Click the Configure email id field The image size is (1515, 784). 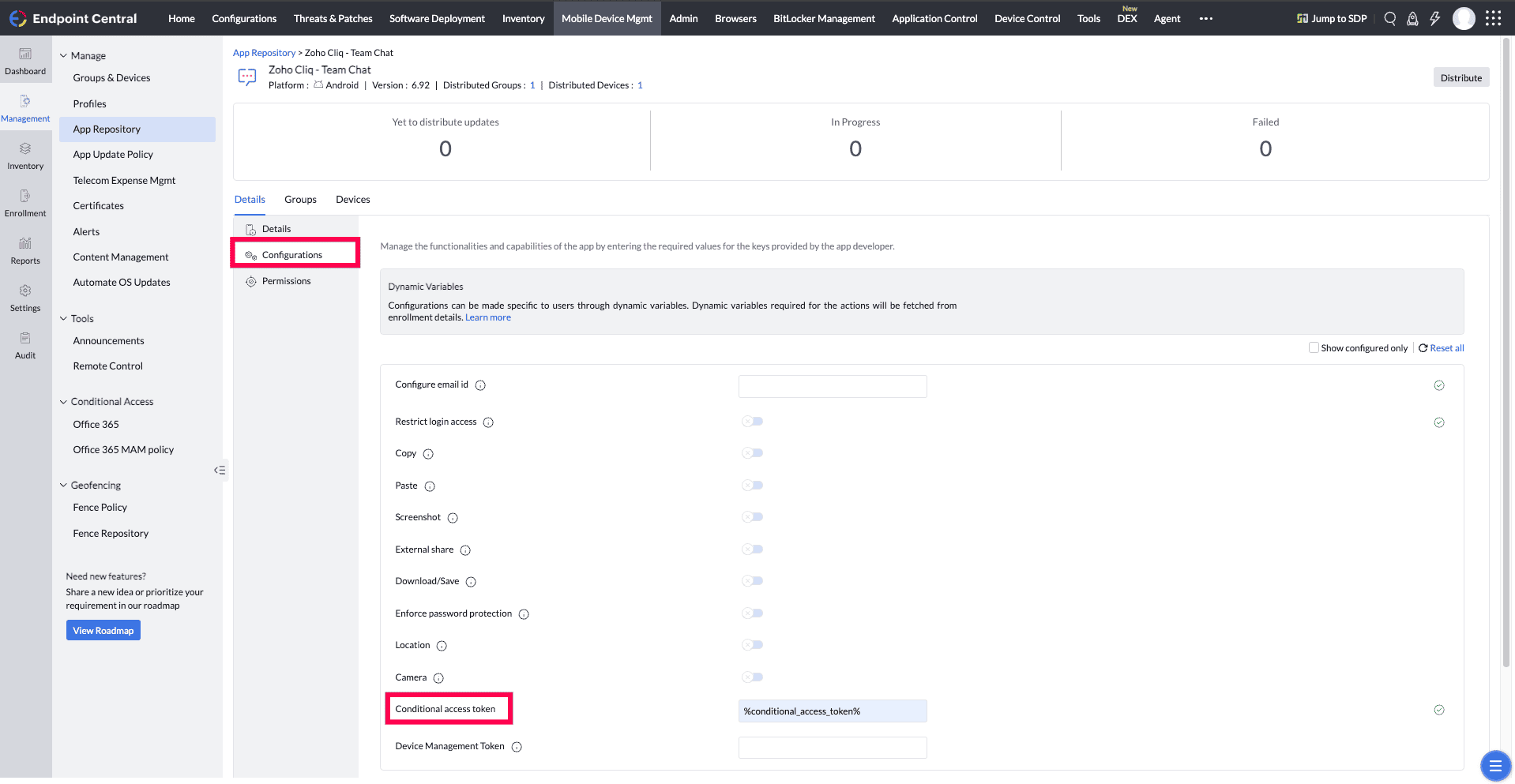coord(833,386)
